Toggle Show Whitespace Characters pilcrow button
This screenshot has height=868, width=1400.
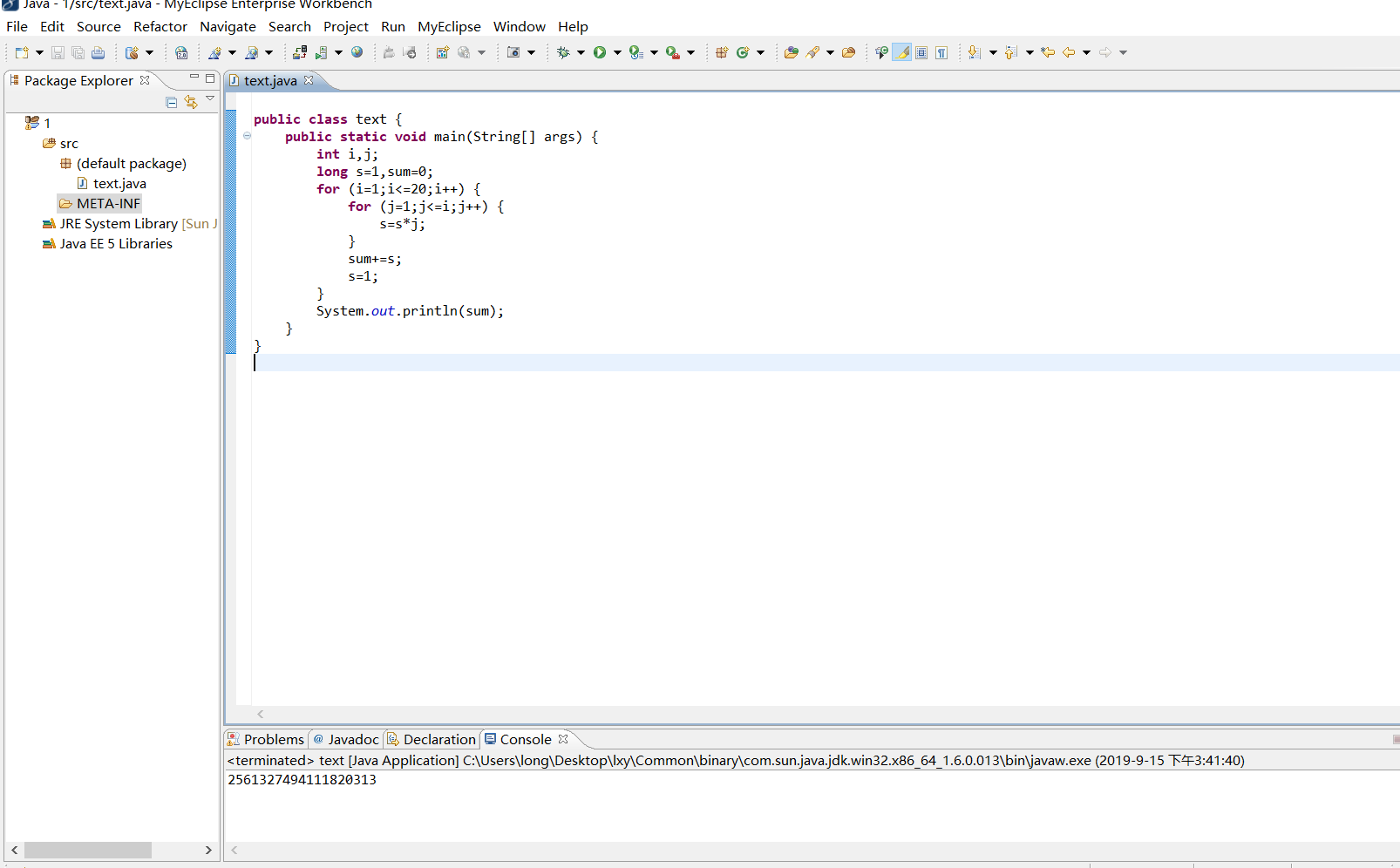pos(941,52)
